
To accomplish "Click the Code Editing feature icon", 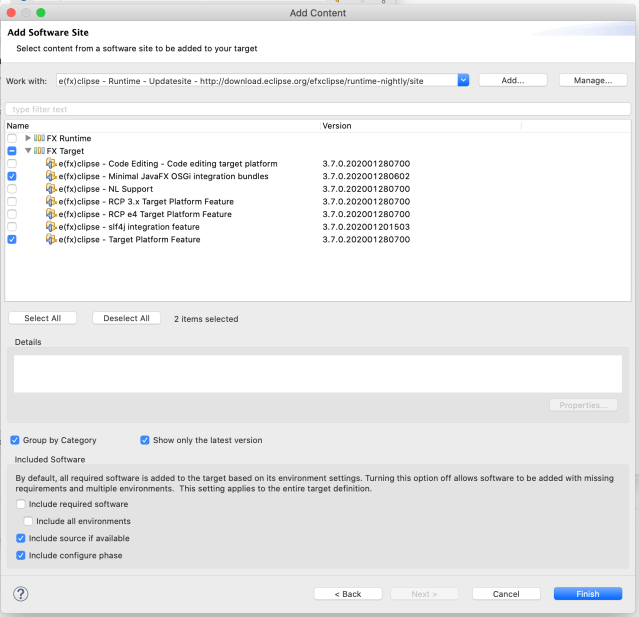I will (x=50, y=163).
